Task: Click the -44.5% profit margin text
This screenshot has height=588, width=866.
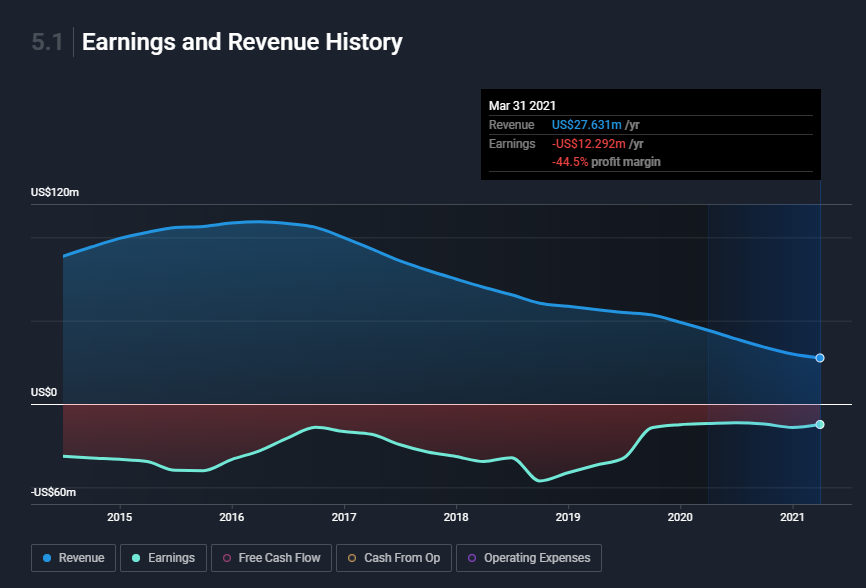Action: pos(606,161)
